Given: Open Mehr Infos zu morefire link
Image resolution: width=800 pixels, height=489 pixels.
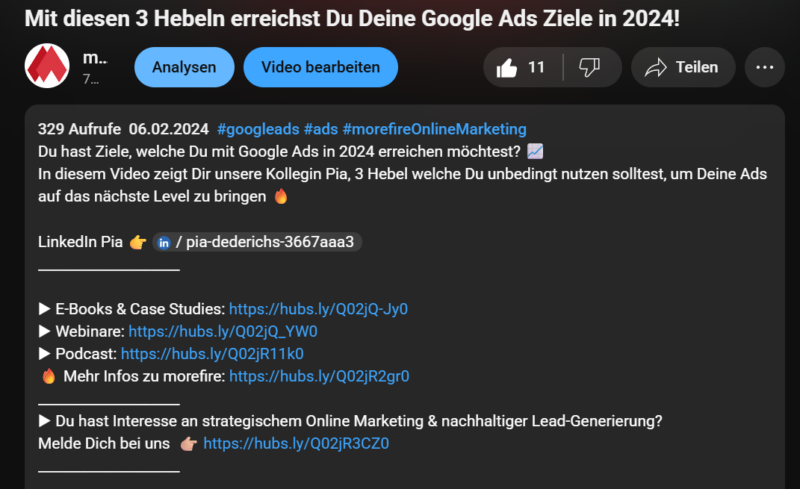Looking at the screenshot, I should pyautogui.click(x=319, y=376).
